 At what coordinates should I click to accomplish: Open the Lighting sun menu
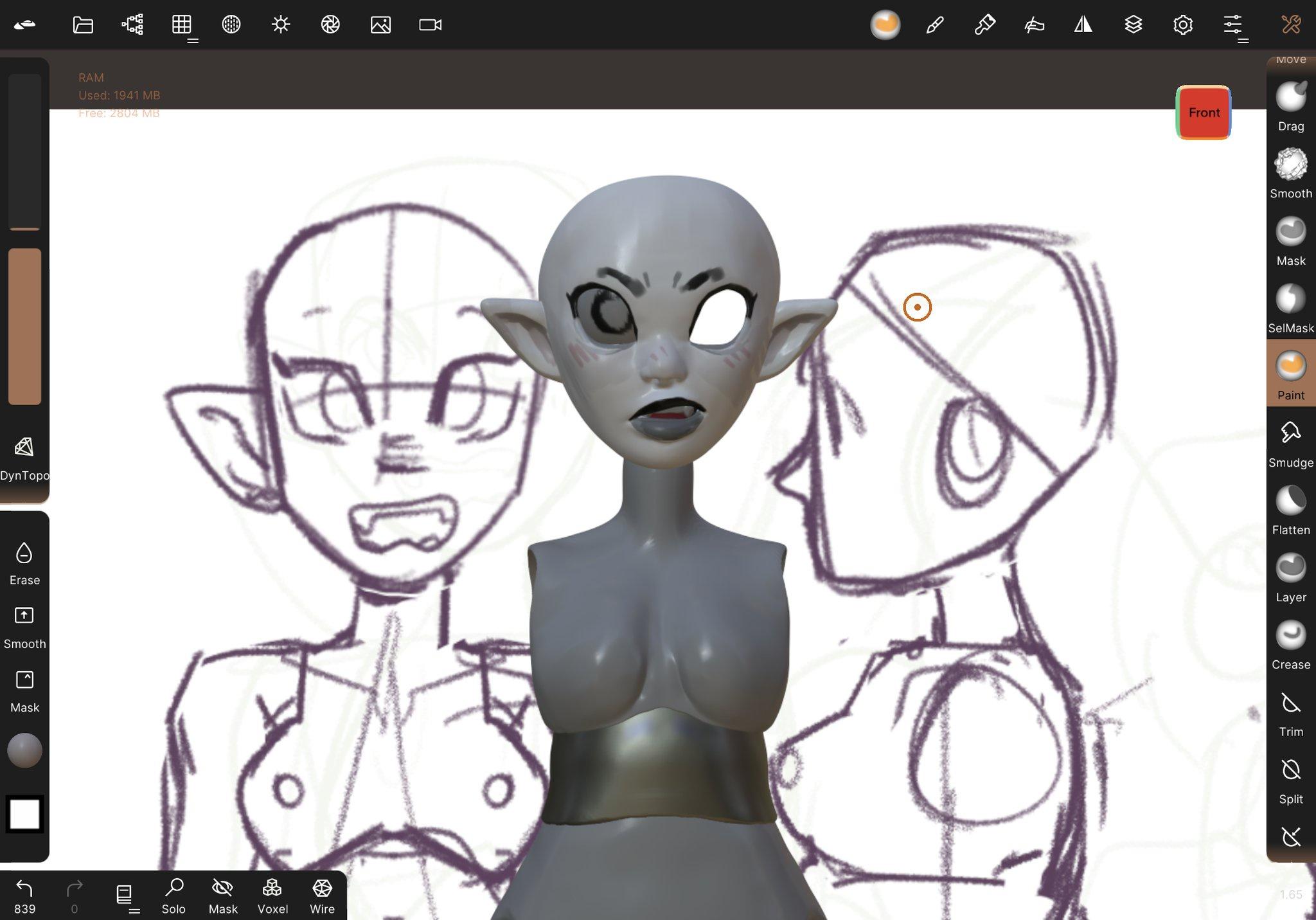tap(281, 24)
